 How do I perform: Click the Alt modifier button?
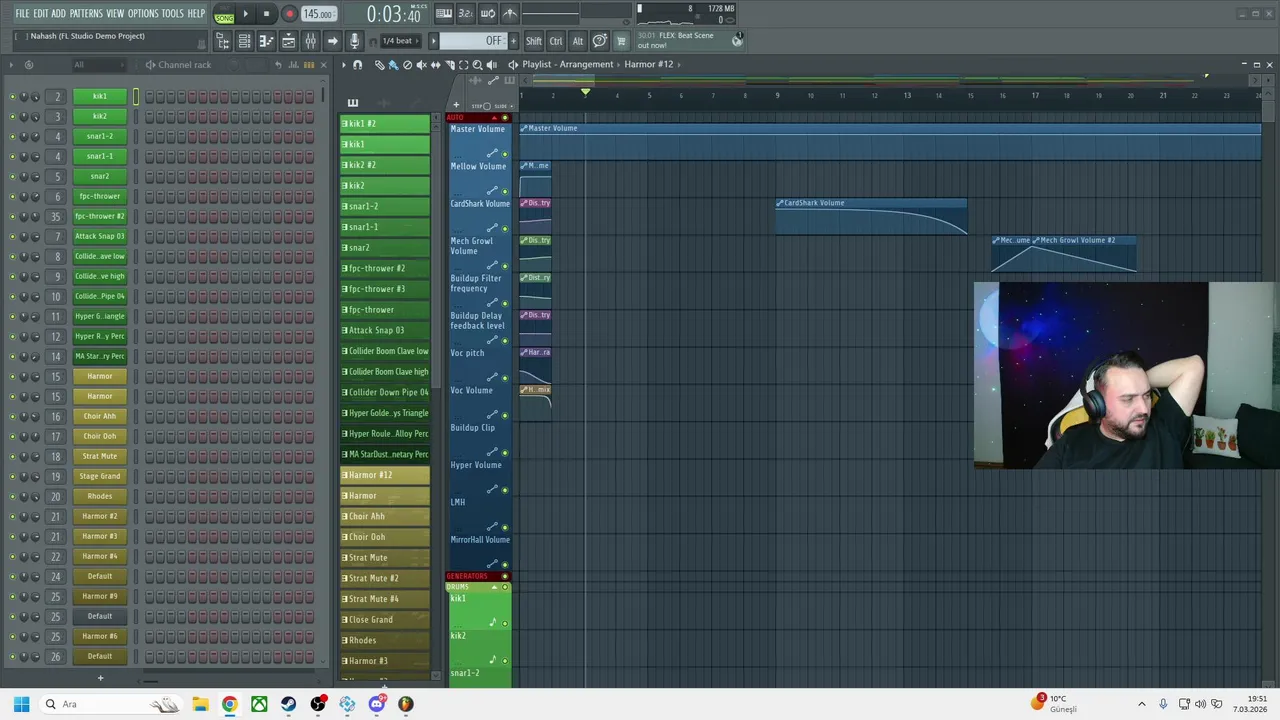(x=578, y=41)
